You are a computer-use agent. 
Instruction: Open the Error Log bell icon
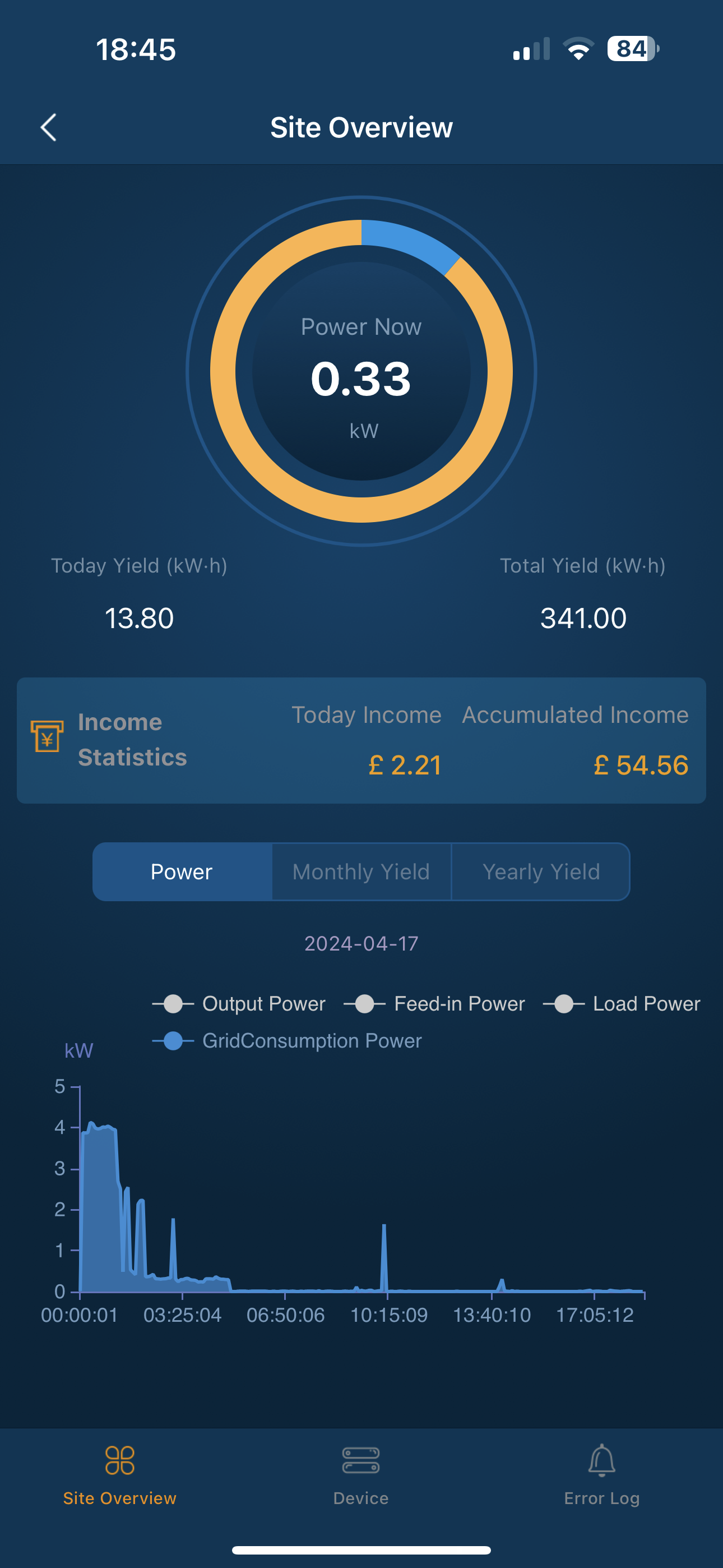[x=601, y=1461]
